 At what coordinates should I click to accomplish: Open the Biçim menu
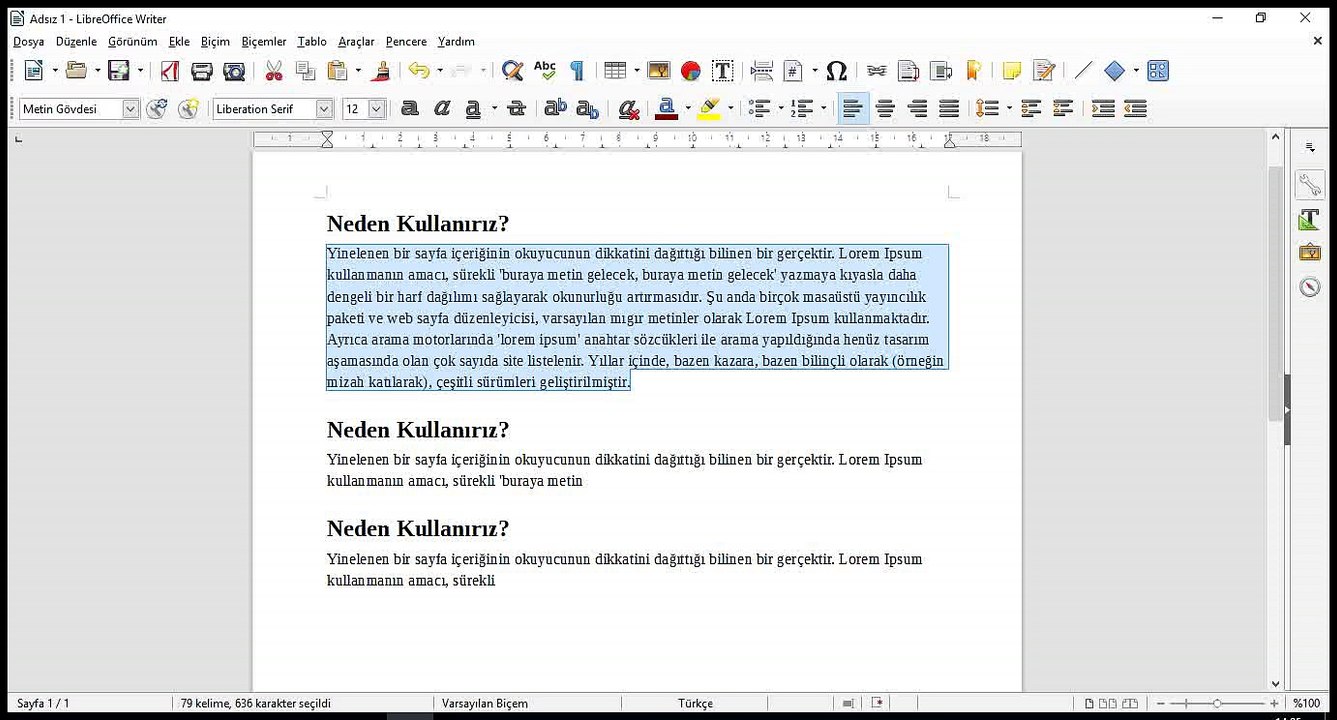click(x=215, y=41)
